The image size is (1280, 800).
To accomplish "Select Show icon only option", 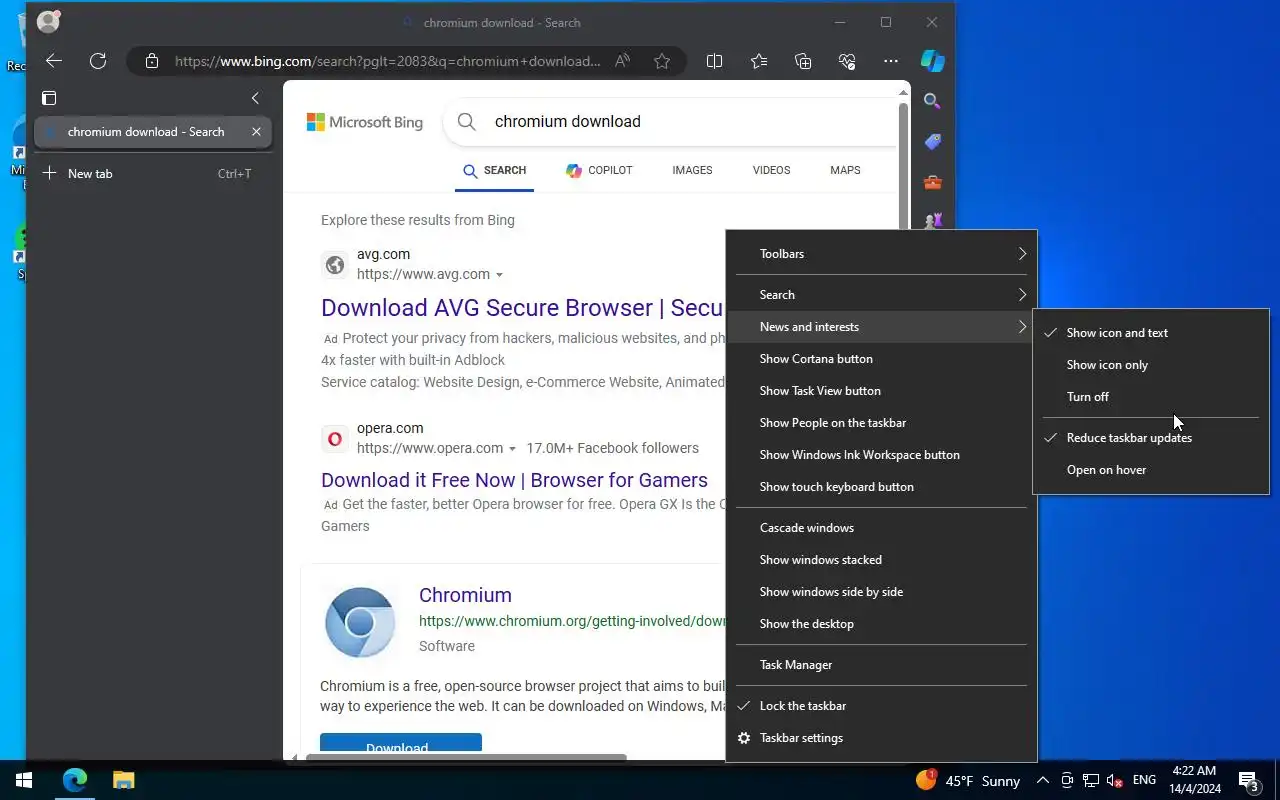I will tap(1151, 365).
